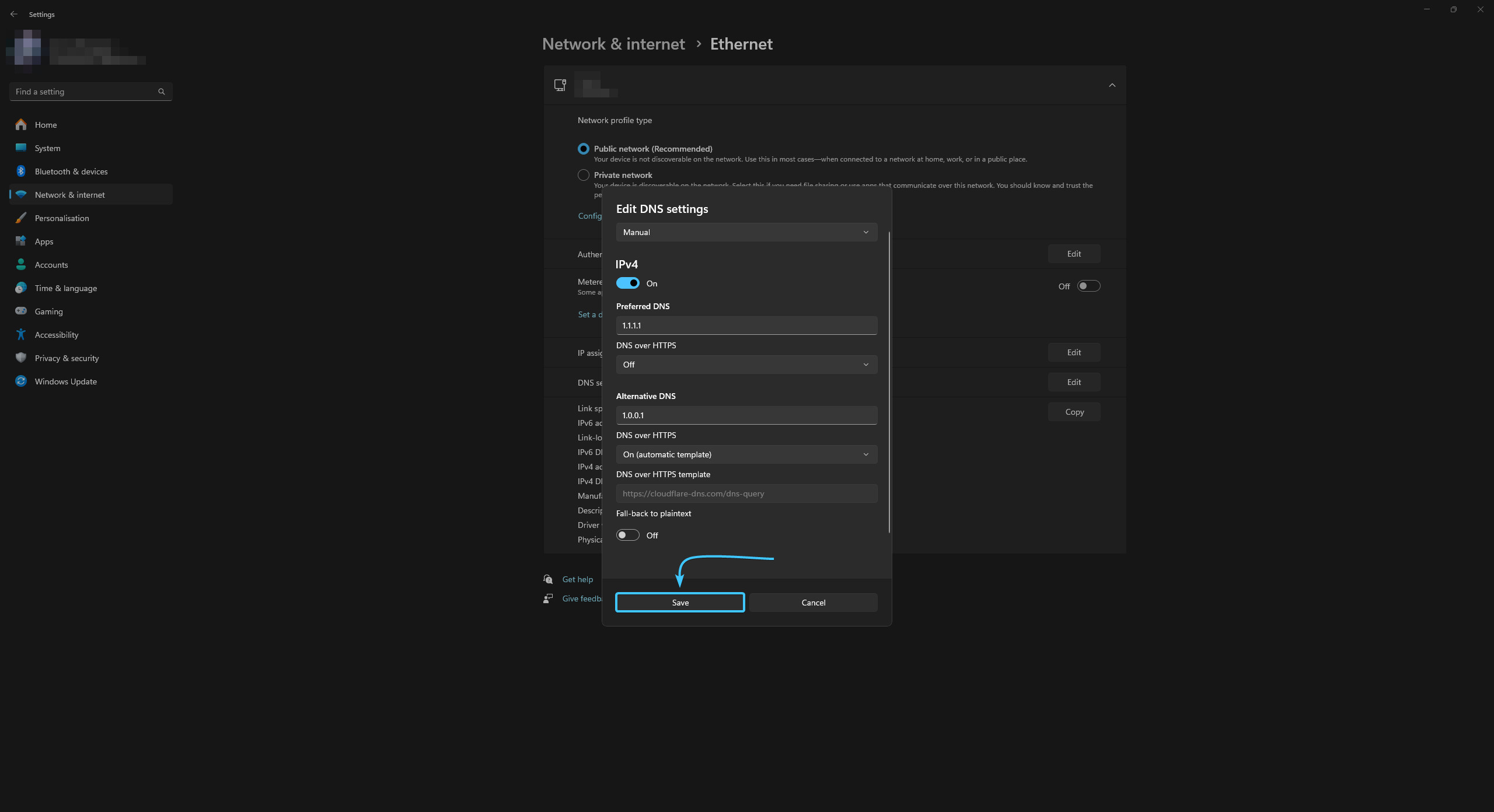The width and height of the screenshot is (1494, 812).
Task: Click the Windows Update icon
Action: (21, 381)
